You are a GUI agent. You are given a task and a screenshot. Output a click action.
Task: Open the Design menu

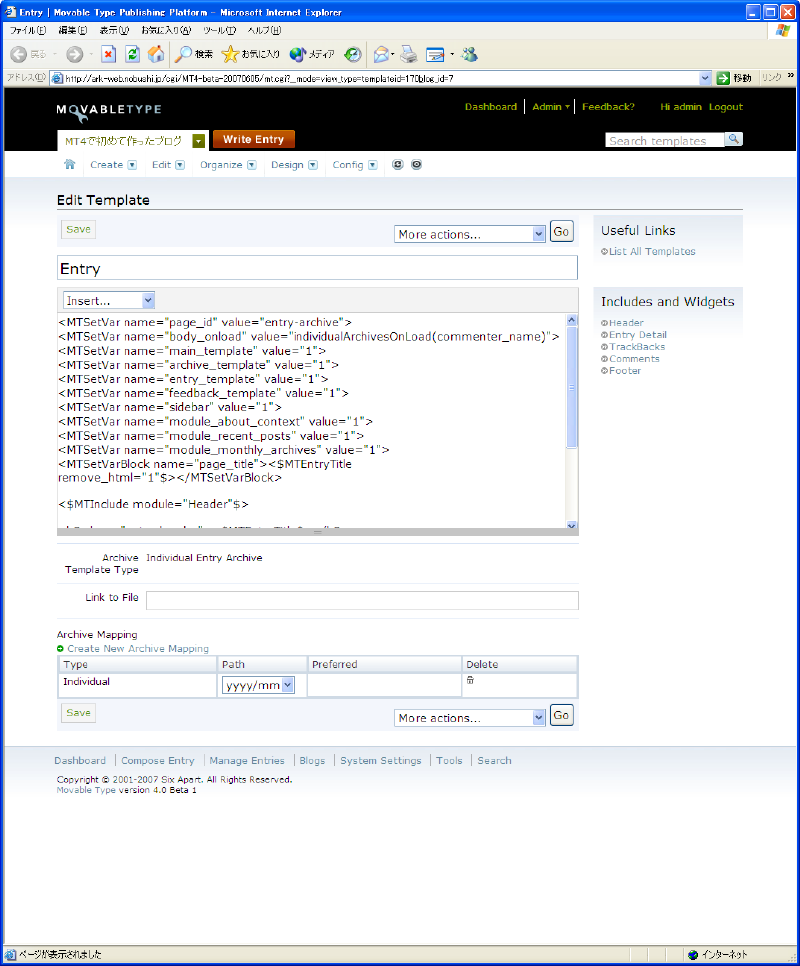(294, 165)
